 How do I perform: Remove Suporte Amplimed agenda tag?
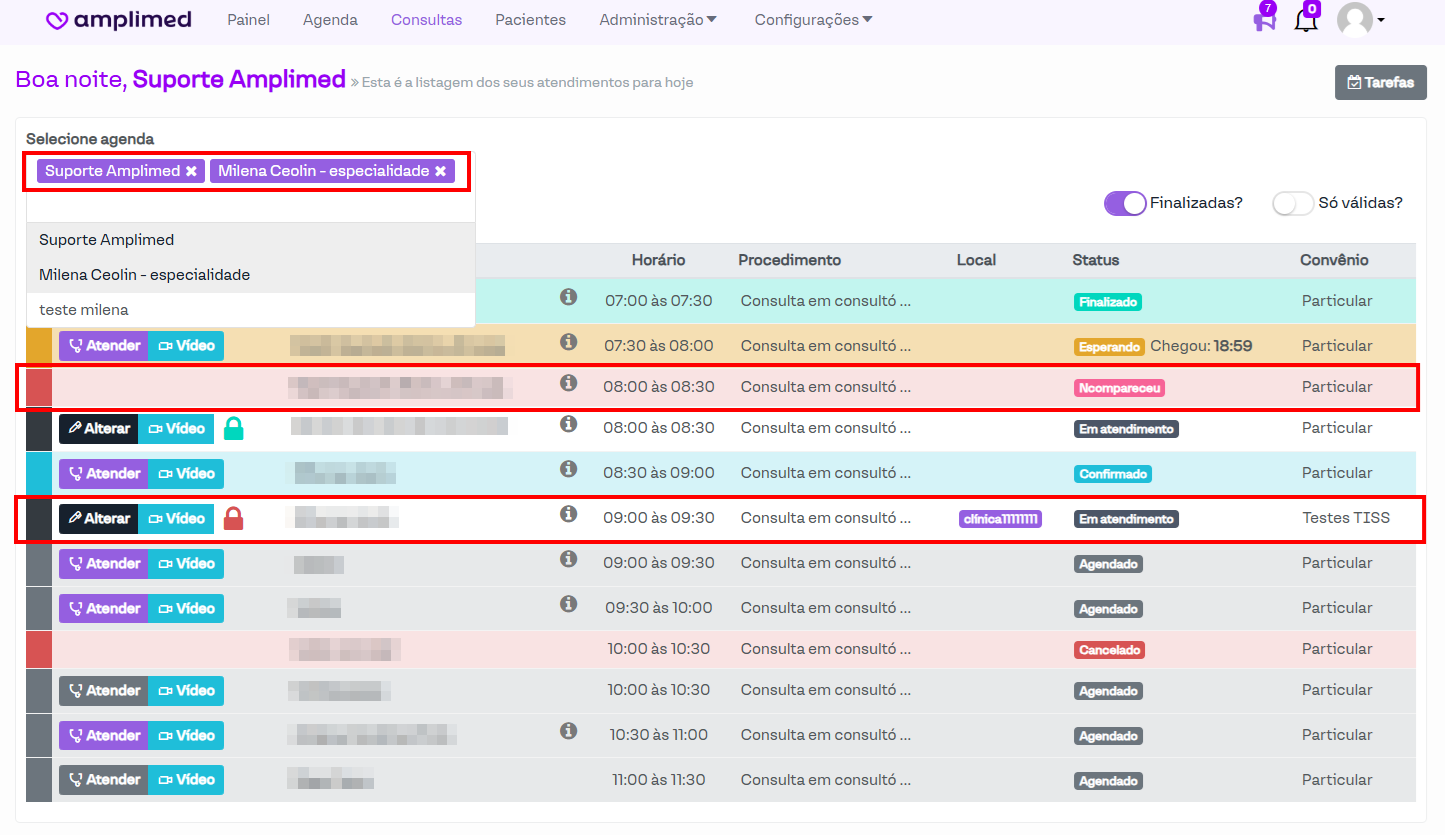click(x=191, y=171)
